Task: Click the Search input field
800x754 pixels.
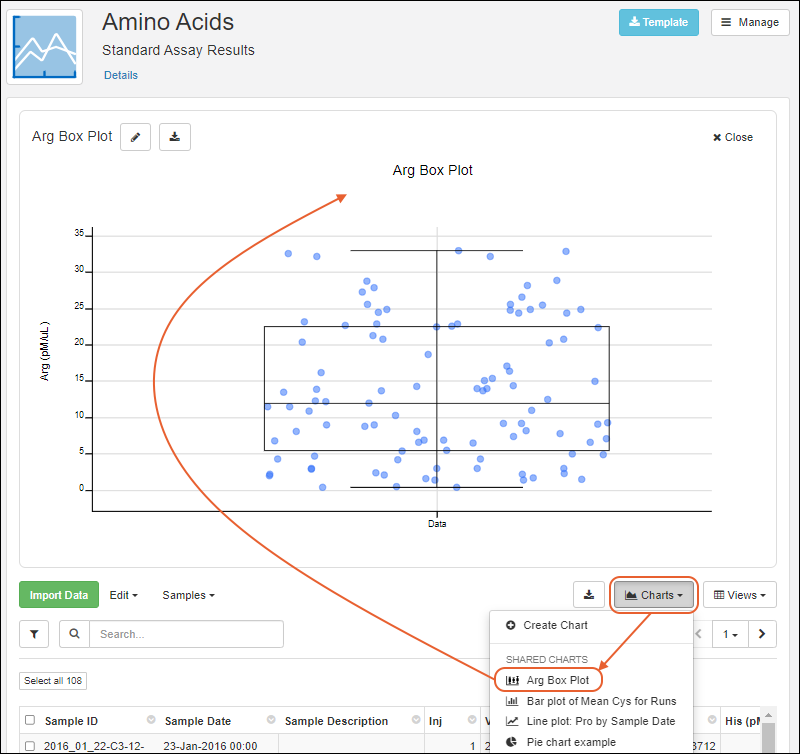Action: point(186,634)
